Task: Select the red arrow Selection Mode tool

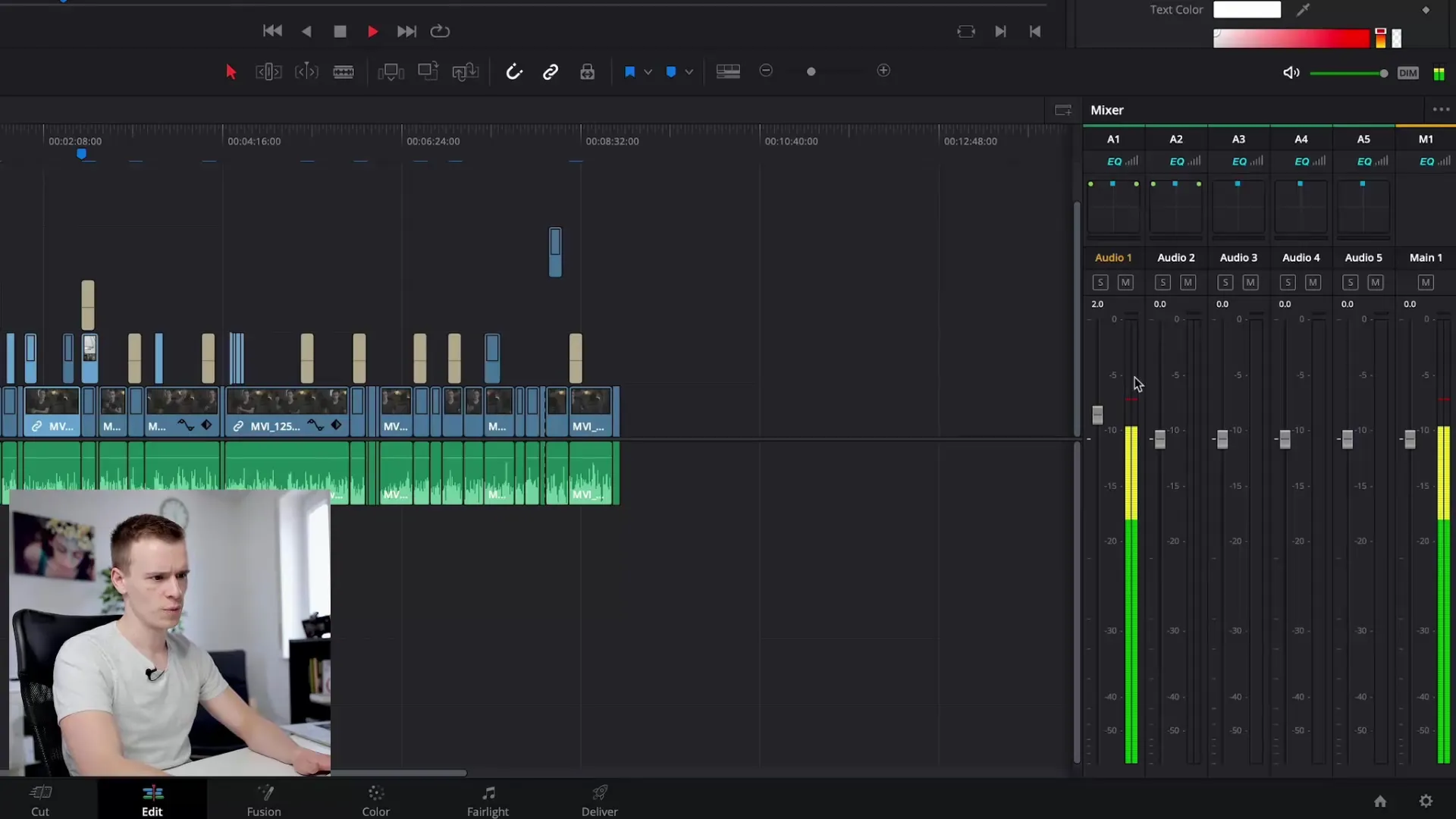Action: coord(231,72)
